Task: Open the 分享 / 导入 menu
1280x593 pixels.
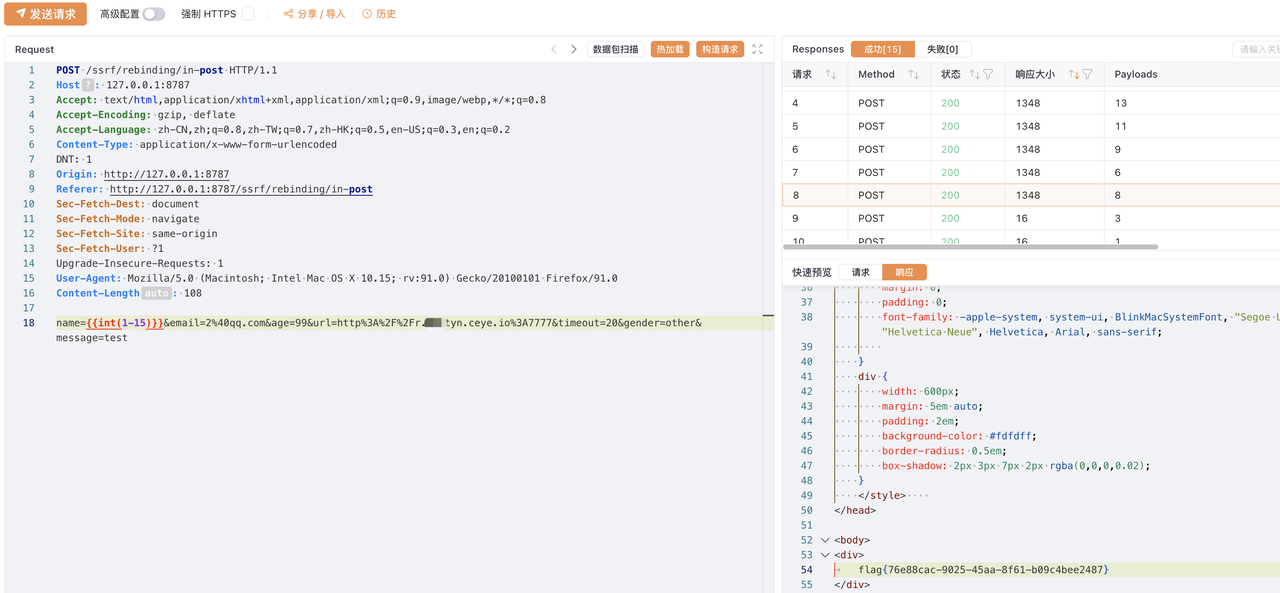Action: pyautogui.click(x=314, y=14)
